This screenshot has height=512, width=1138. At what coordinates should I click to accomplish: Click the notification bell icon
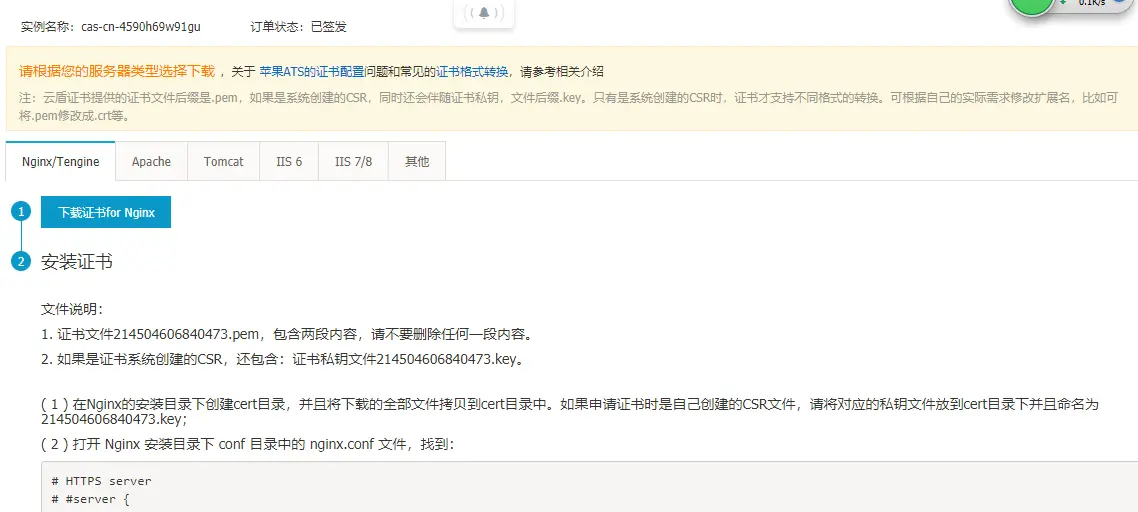click(484, 13)
